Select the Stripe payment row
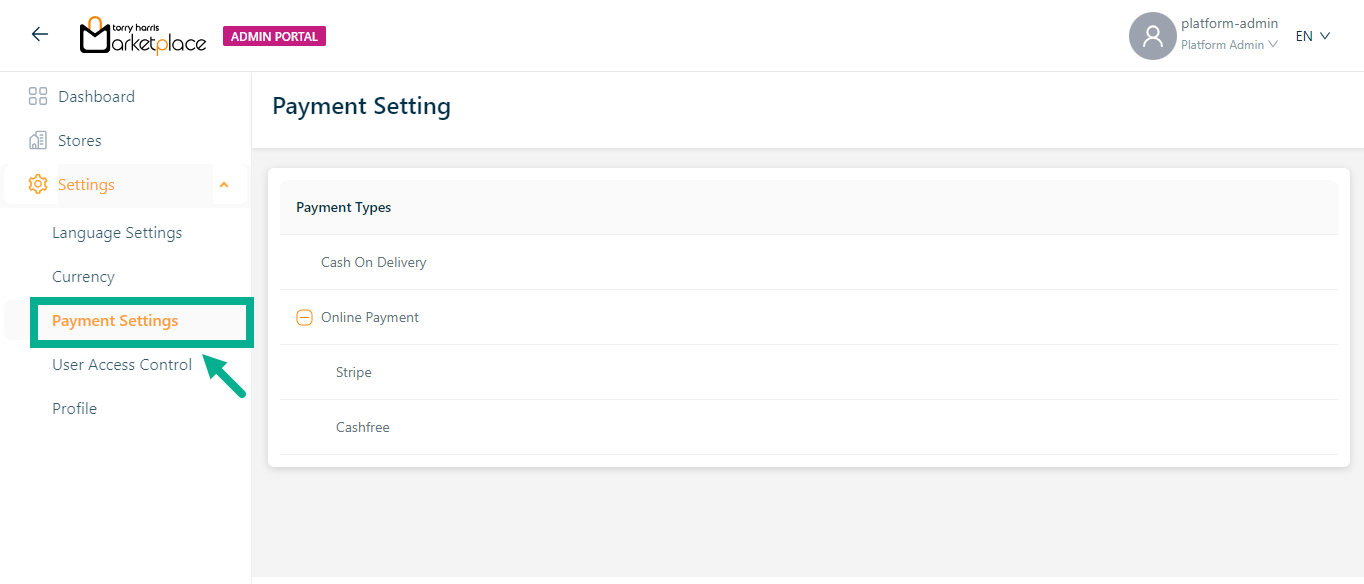 354,373
